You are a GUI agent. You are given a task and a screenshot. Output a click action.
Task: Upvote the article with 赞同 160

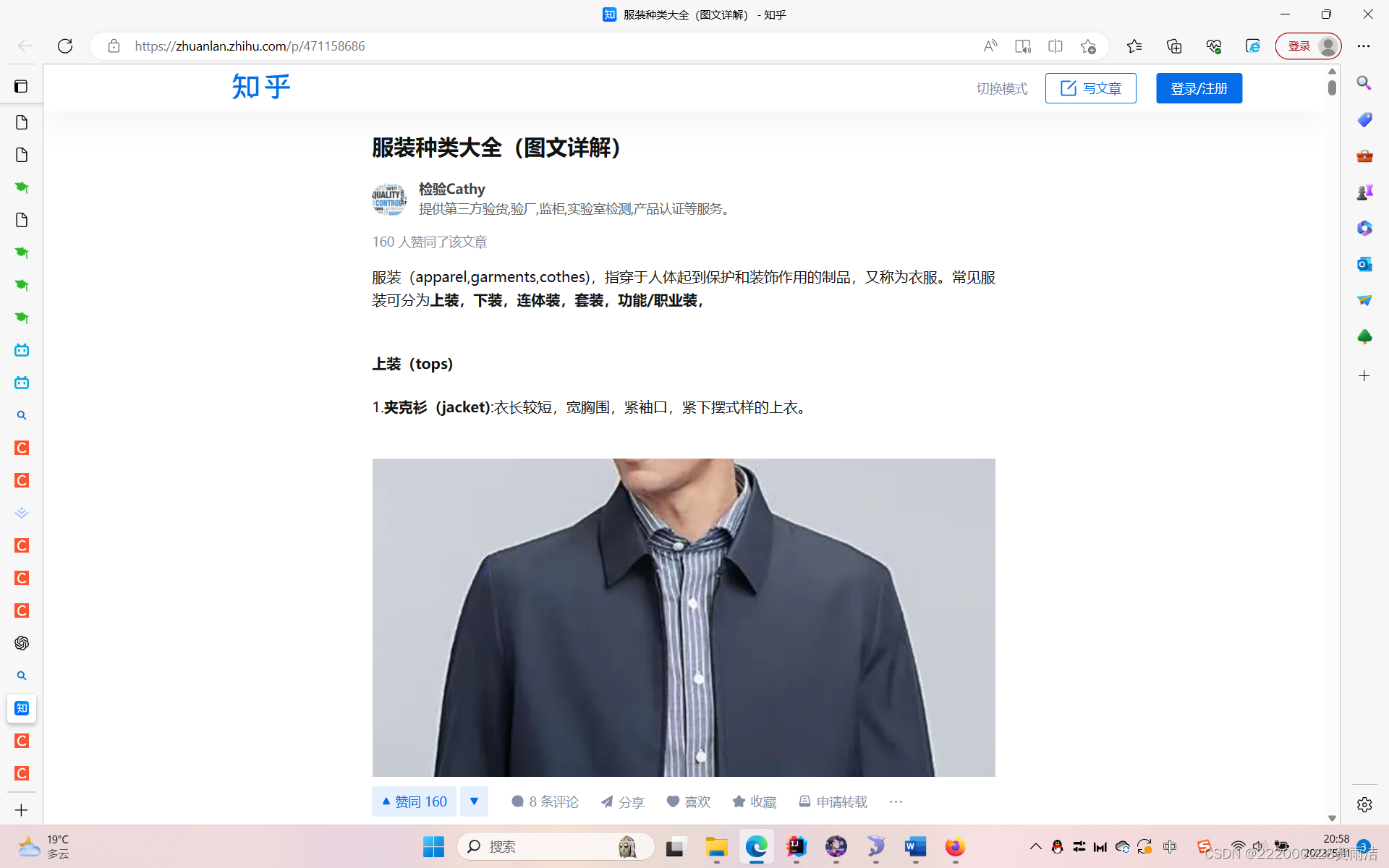point(415,801)
